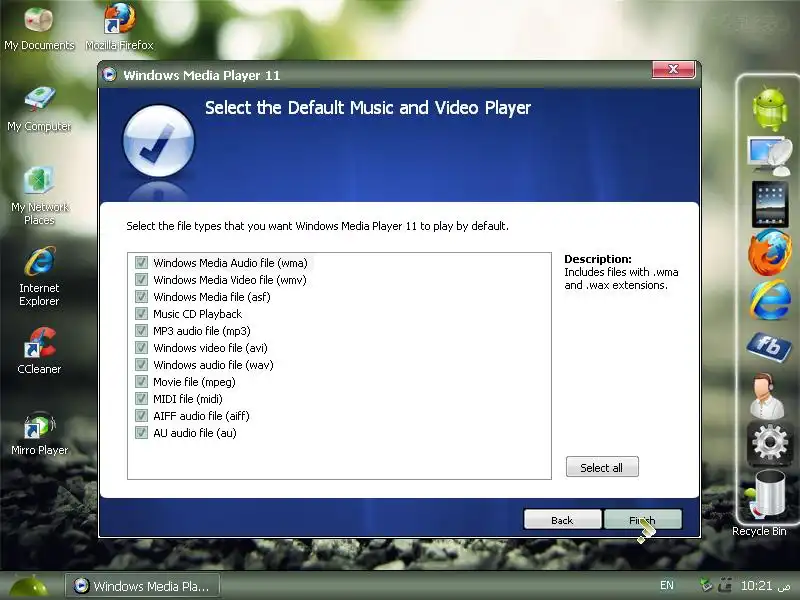The image size is (800, 600).
Task: Click the large blue checkmark orb graphic
Action: tap(159, 141)
